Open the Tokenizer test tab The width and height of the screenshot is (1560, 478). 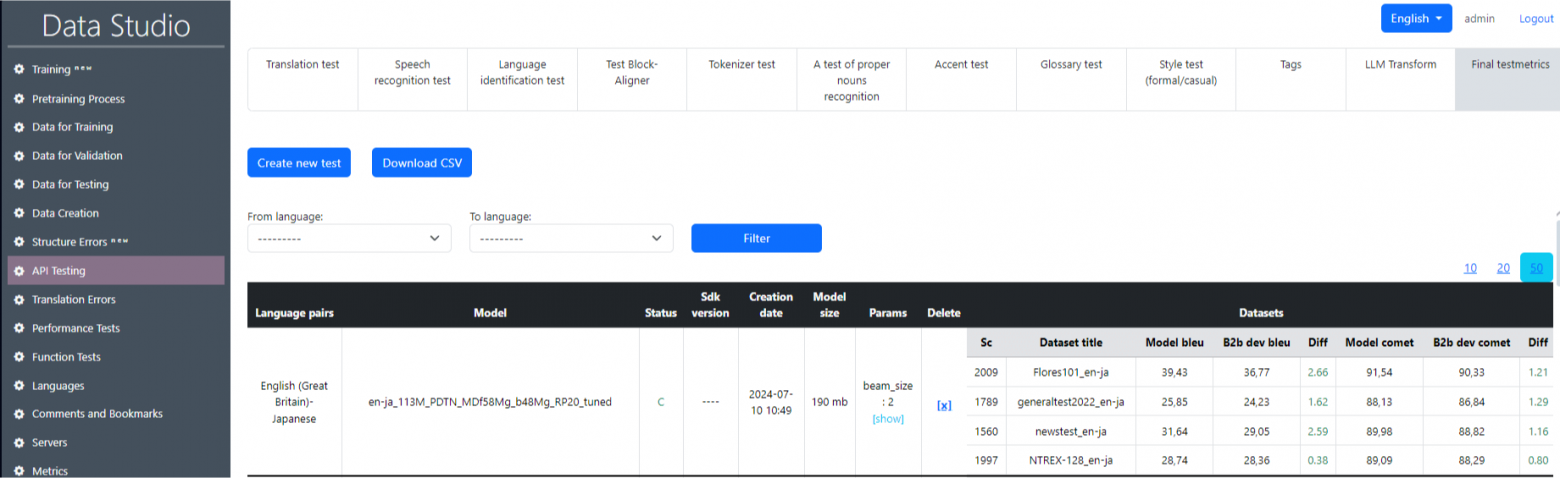(741, 65)
